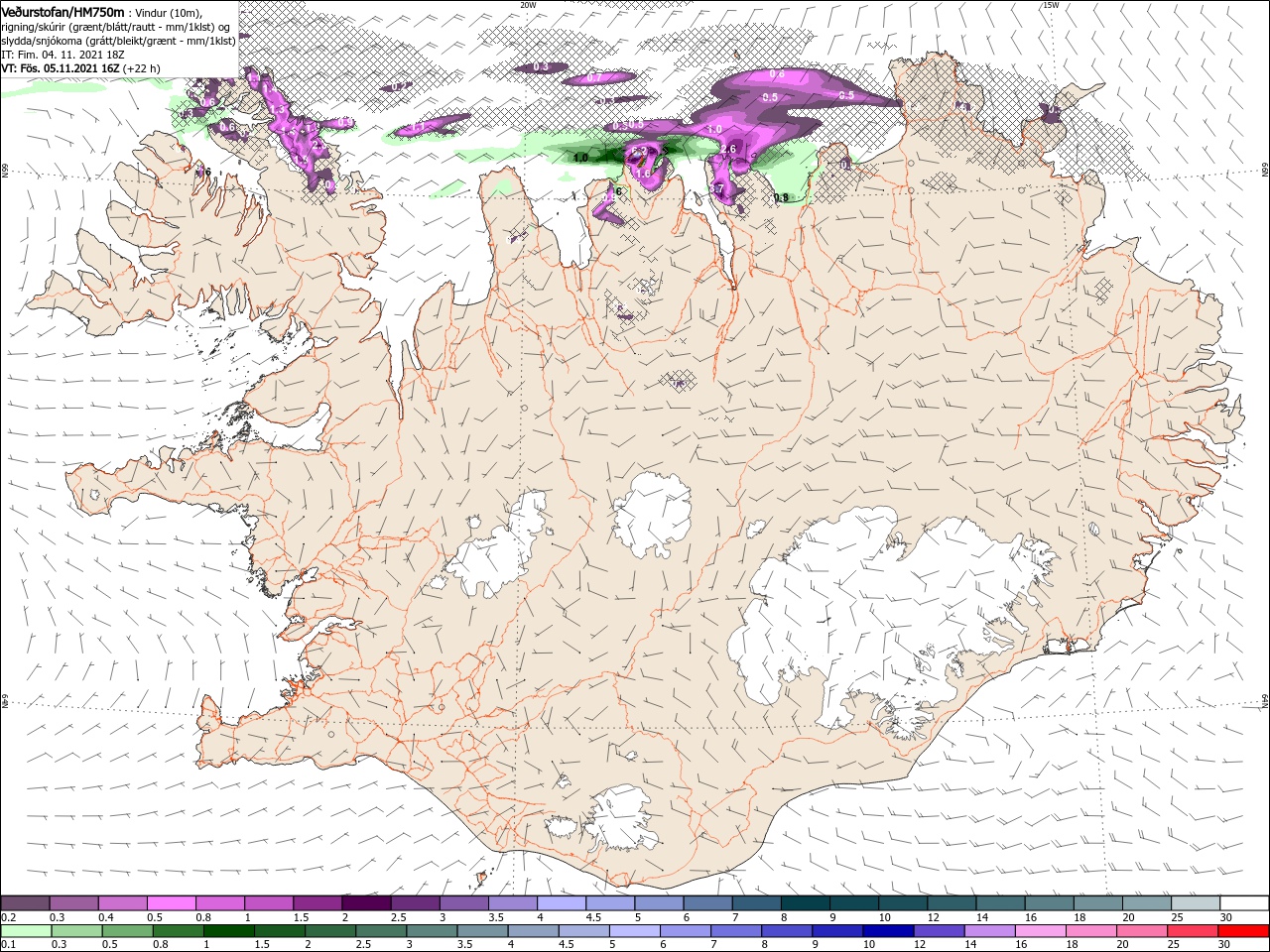Pick the darkest purple 2 swatch in upper legend
The width and height of the screenshot is (1270, 952).
pos(365,902)
